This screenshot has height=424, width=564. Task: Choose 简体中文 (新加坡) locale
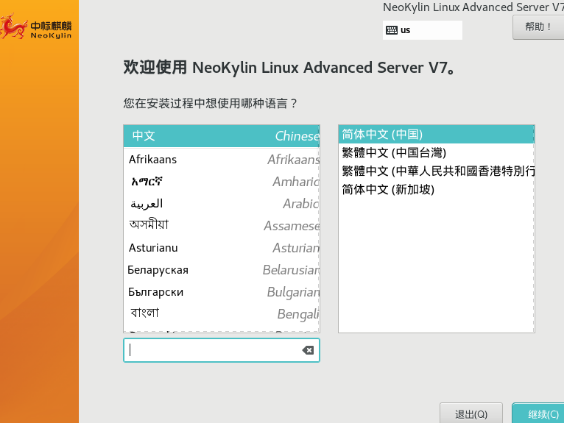click(x=436, y=190)
